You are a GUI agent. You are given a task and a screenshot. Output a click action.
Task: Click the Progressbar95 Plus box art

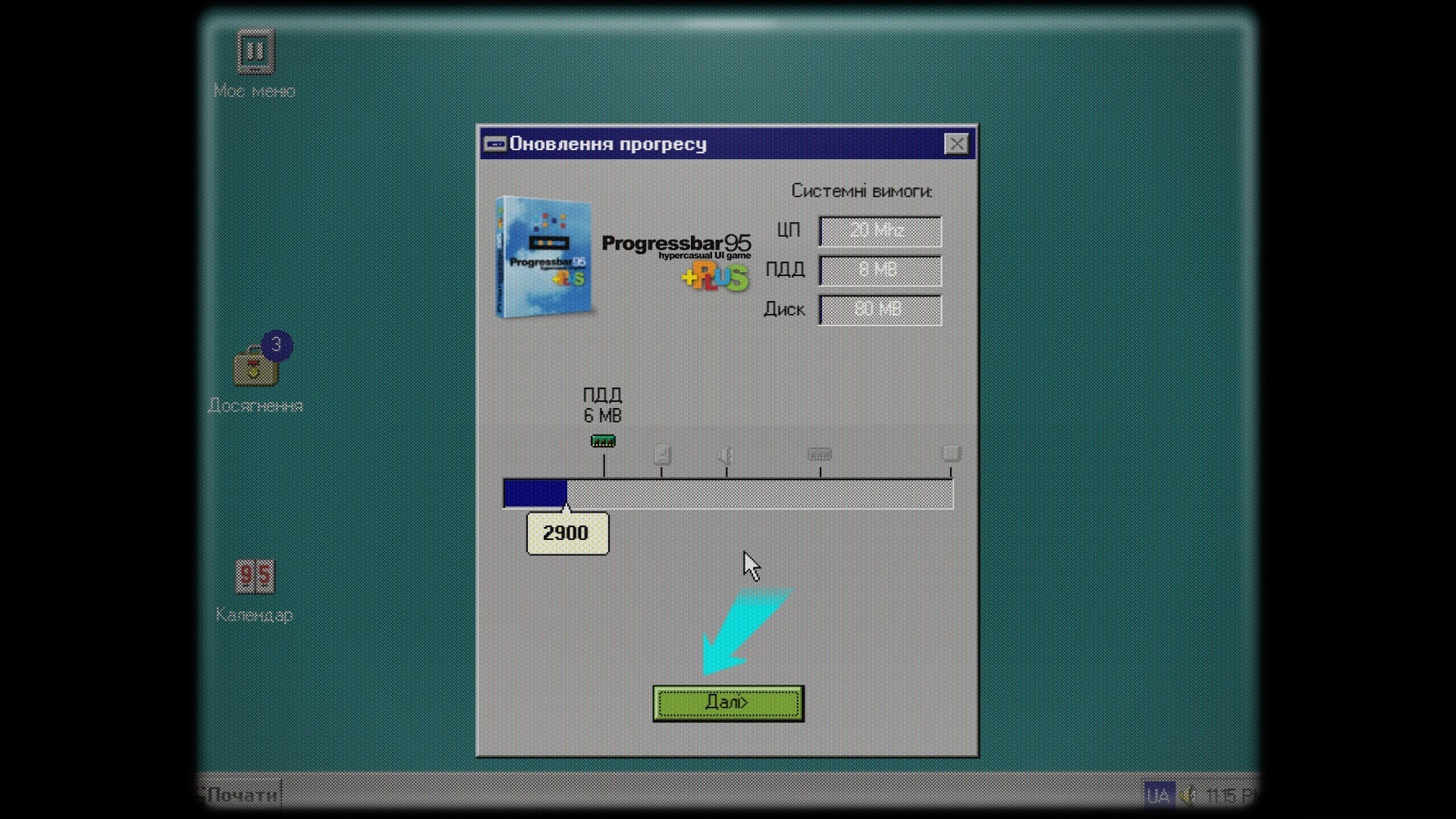543,256
